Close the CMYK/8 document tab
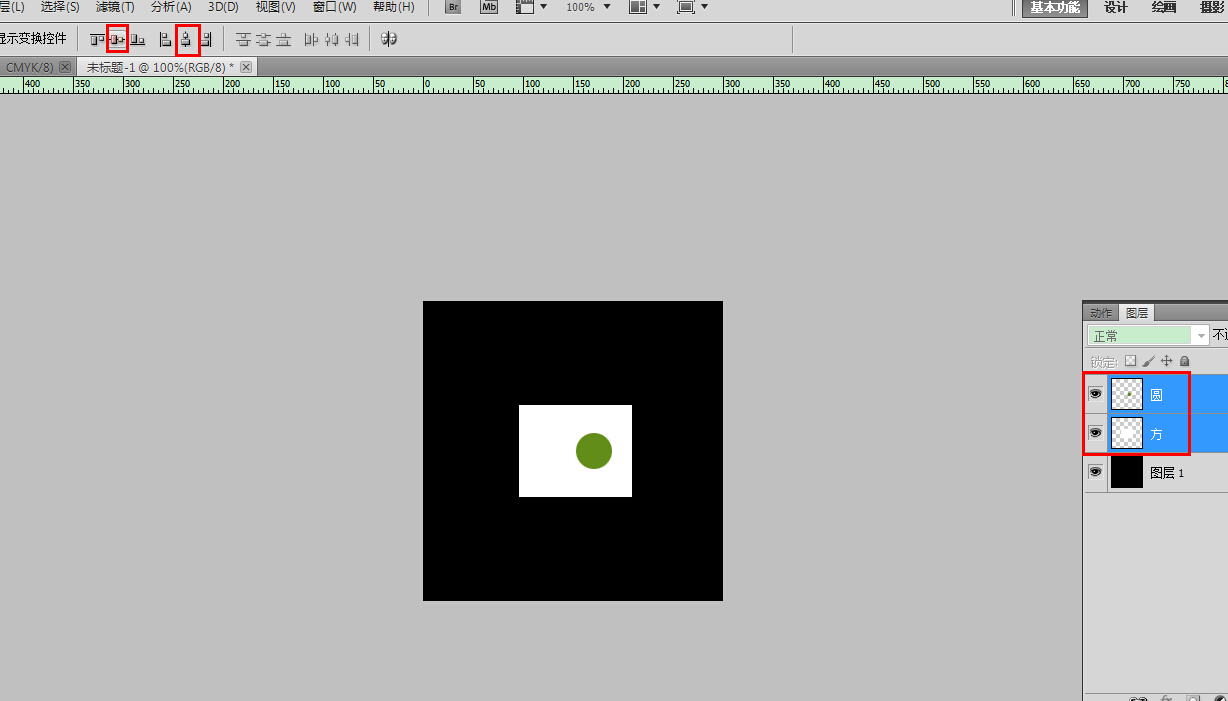Viewport: 1228px width, 701px height. coord(64,67)
